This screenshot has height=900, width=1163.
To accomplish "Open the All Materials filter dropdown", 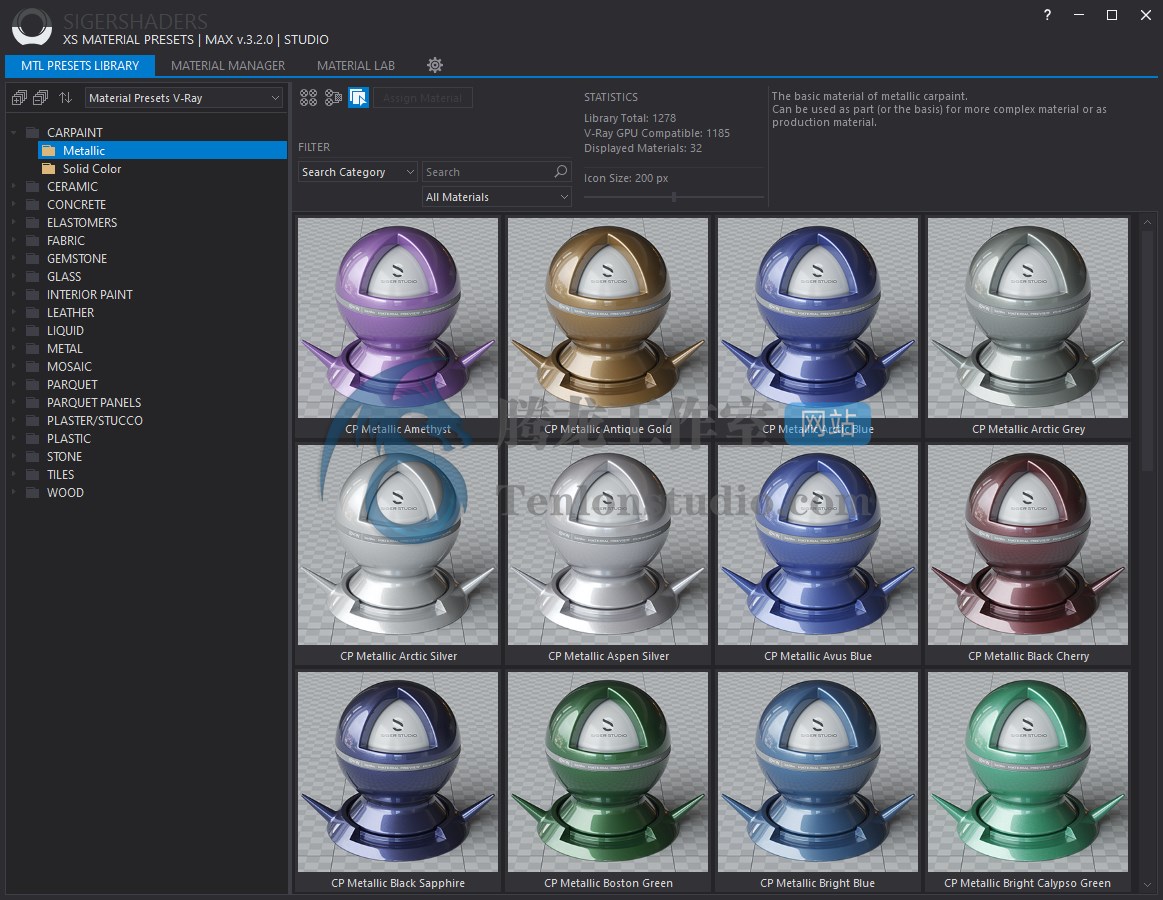I will 496,197.
